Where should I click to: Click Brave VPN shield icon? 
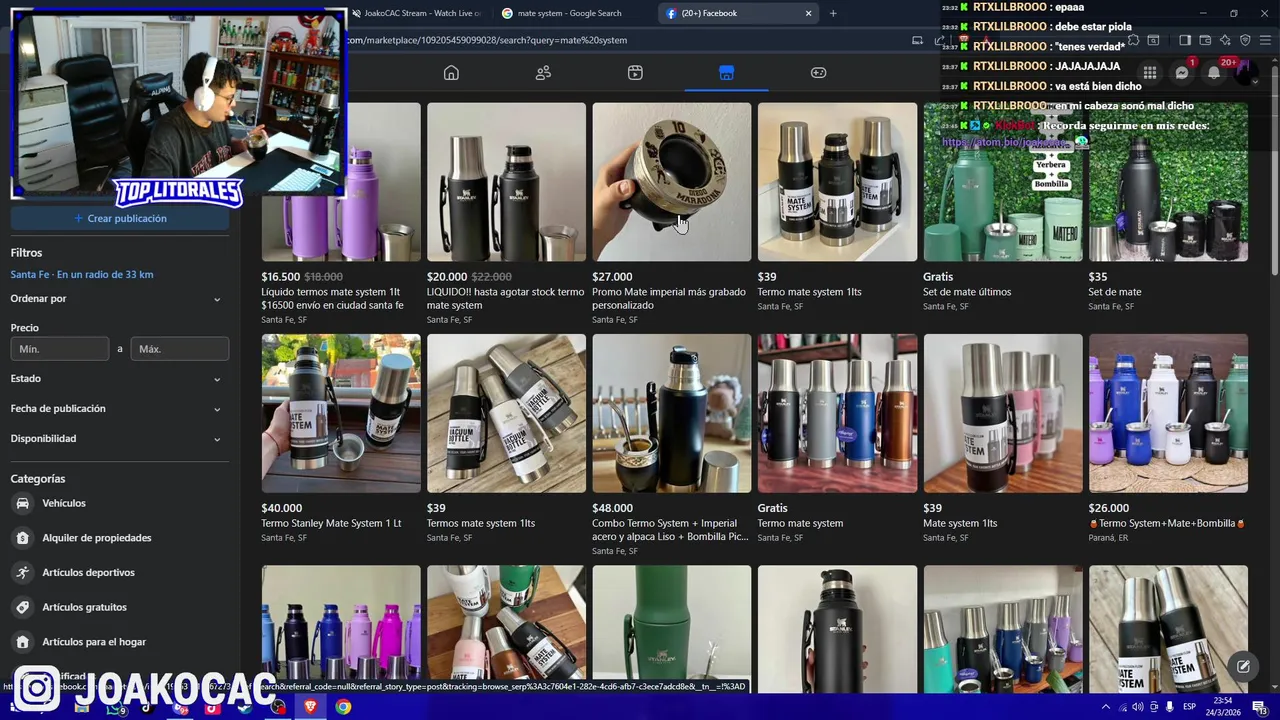click(x=1245, y=40)
